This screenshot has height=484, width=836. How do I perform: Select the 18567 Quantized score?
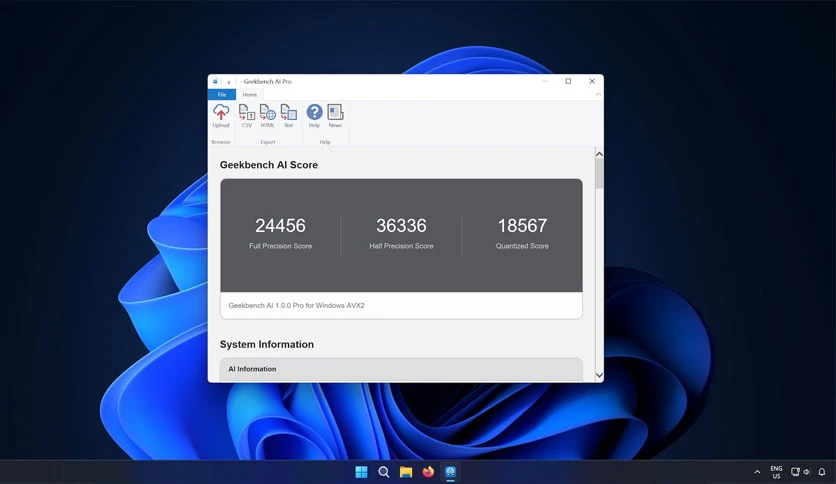point(522,225)
